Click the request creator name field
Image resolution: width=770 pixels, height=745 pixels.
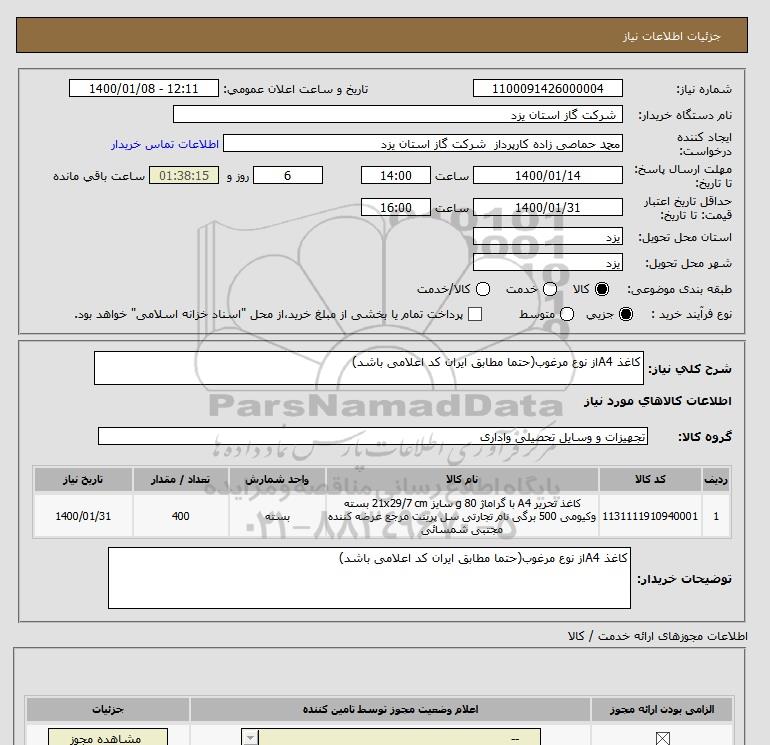point(423,144)
